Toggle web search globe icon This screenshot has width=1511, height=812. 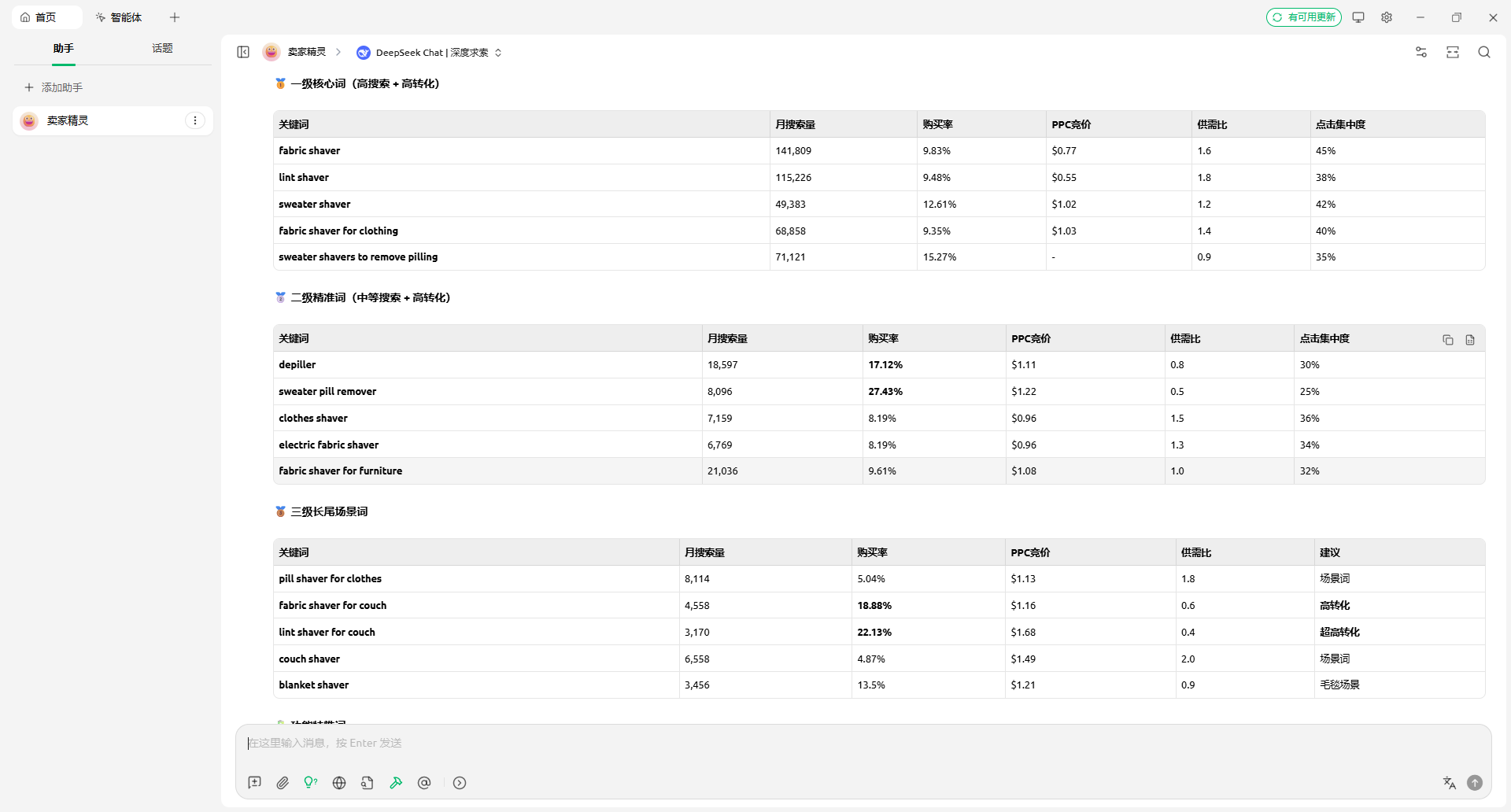point(339,783)
